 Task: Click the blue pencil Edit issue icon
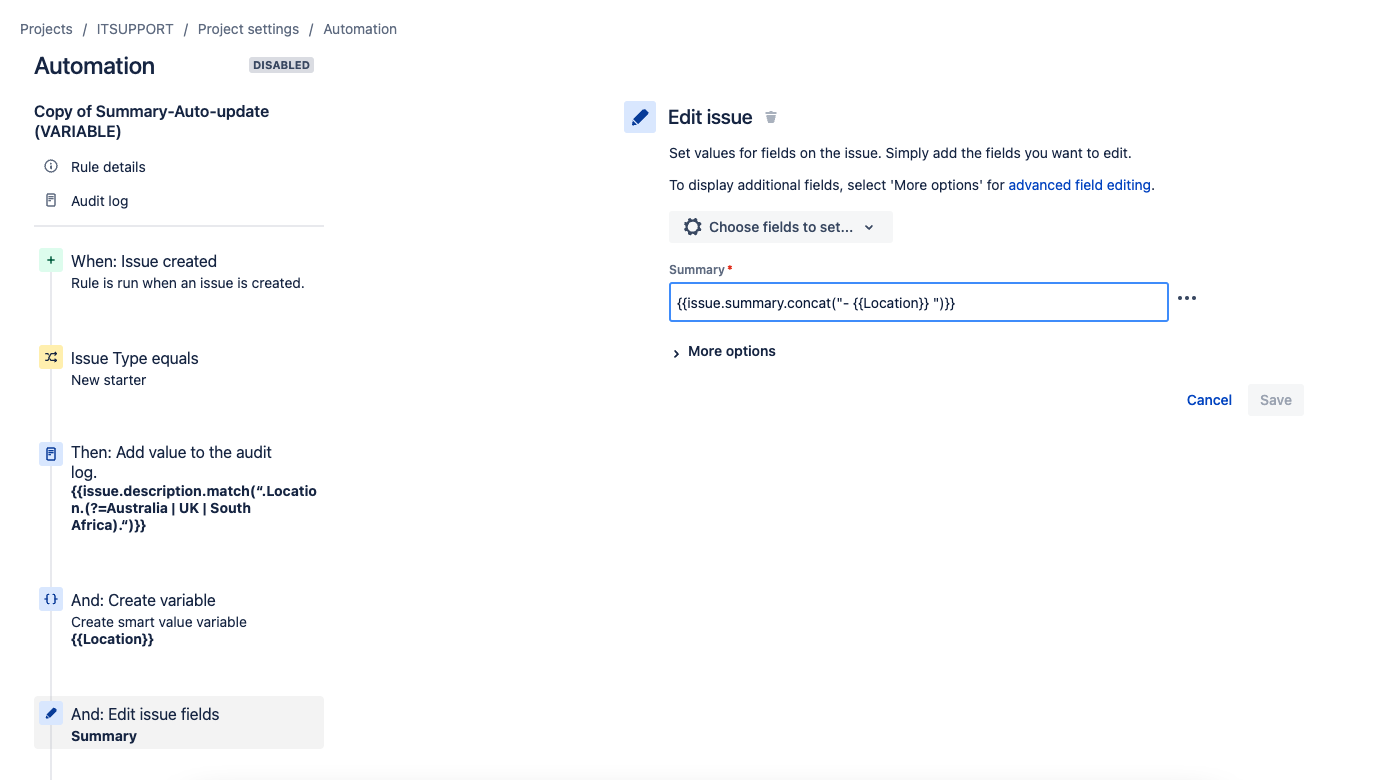[640, 117]
